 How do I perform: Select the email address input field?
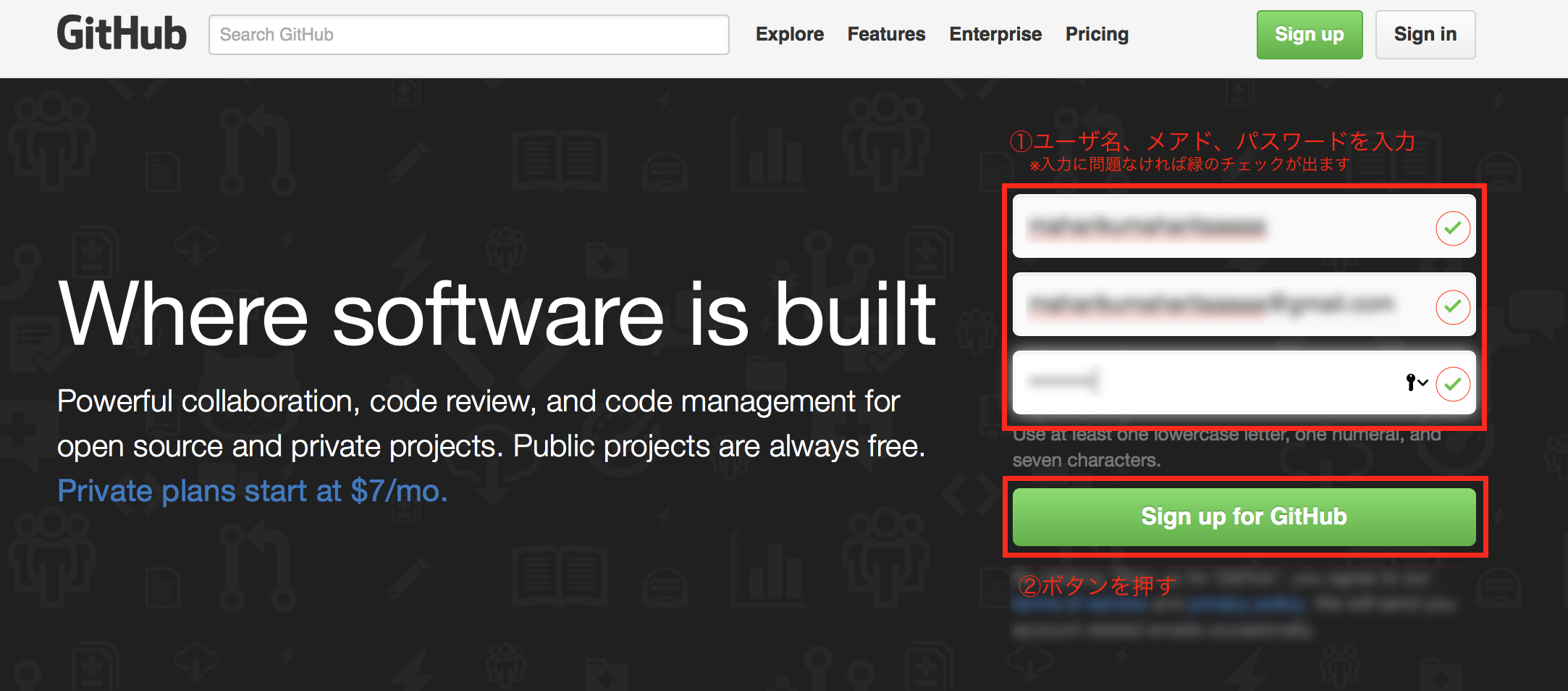[x=1231, y=306]
